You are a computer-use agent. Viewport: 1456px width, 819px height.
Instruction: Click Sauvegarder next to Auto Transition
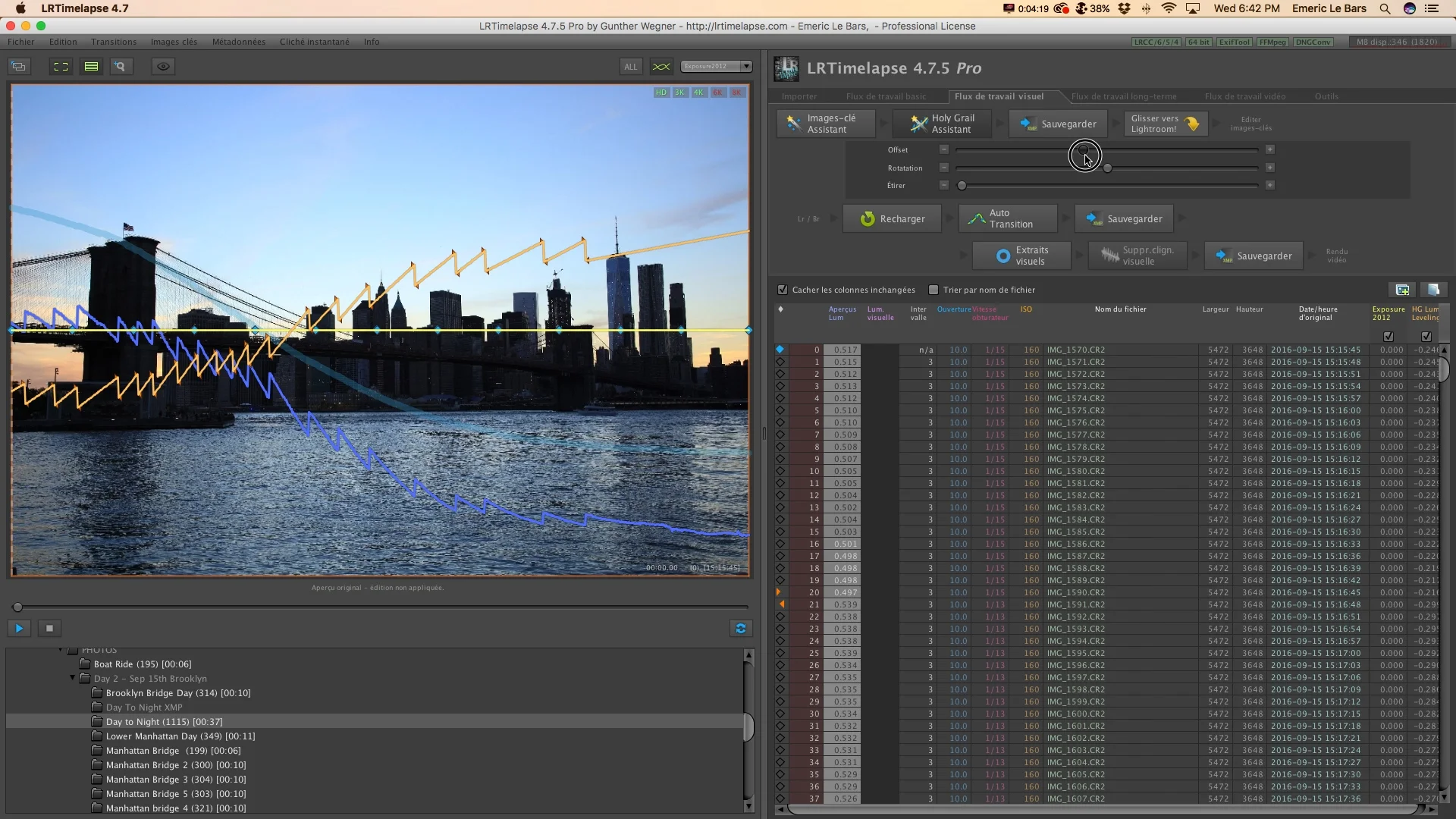1124,218
